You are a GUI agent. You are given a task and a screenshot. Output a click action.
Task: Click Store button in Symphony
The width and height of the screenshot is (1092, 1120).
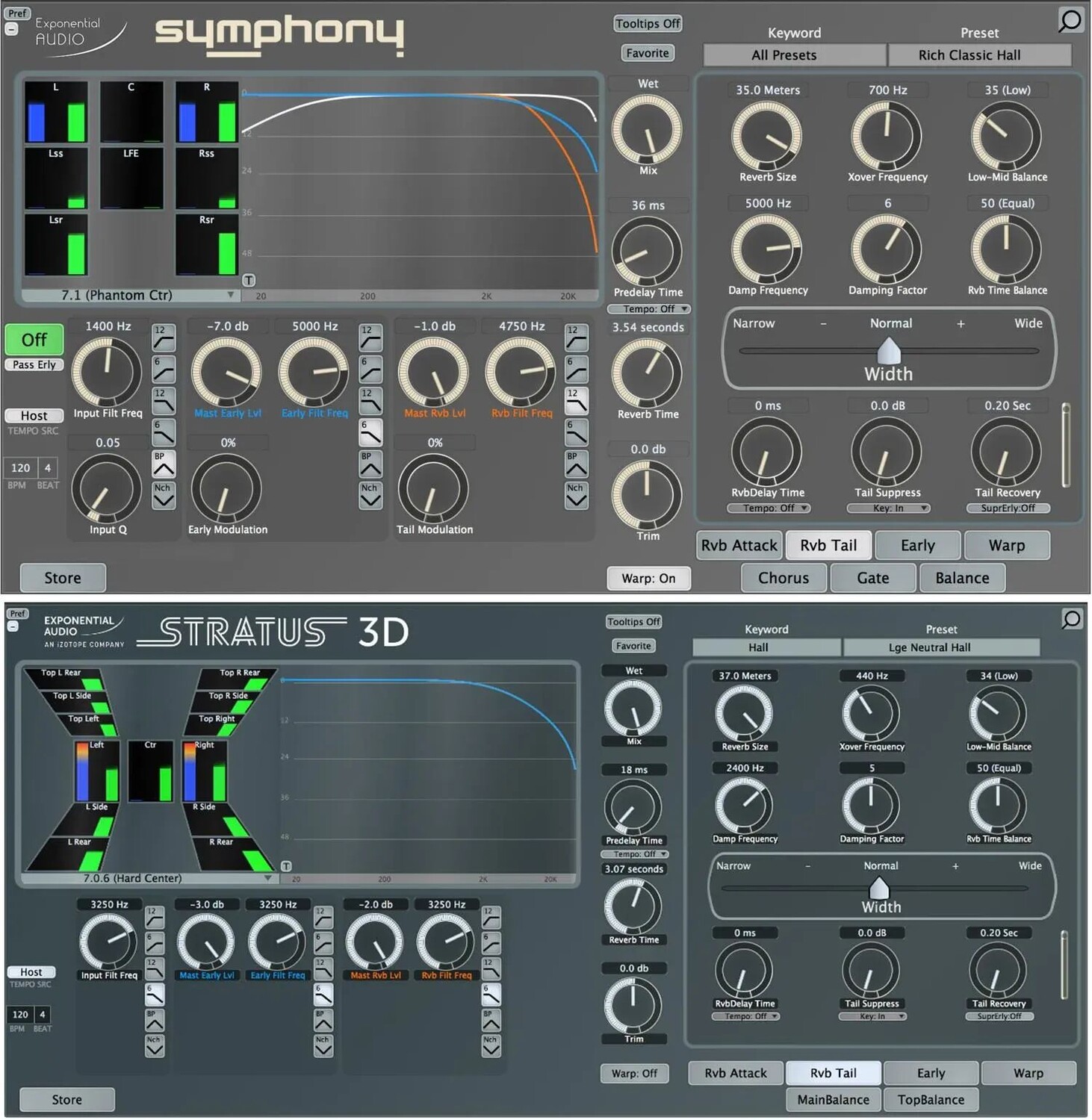(x=63, y=578)
